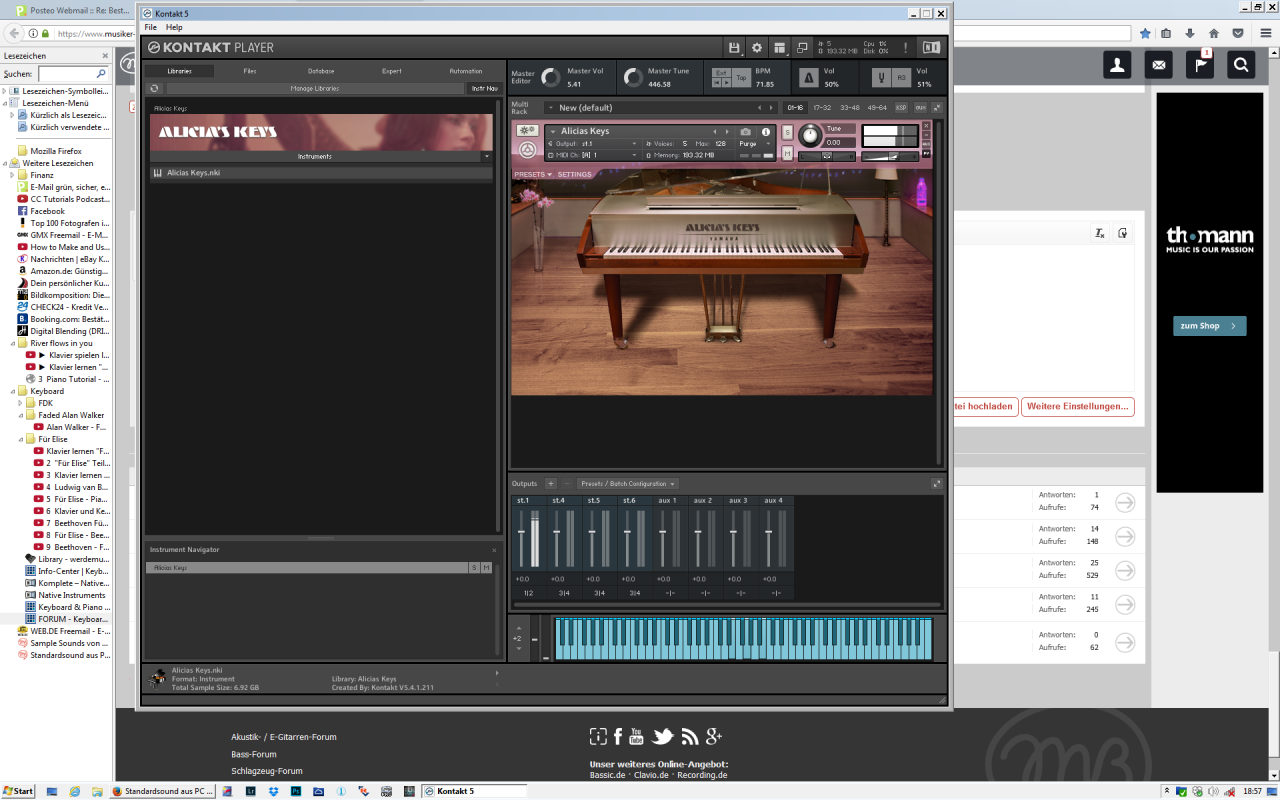This screenshot has width=1280, height=800.
Task: Click the PV button on instrument header side
Action: pos(926,154)
